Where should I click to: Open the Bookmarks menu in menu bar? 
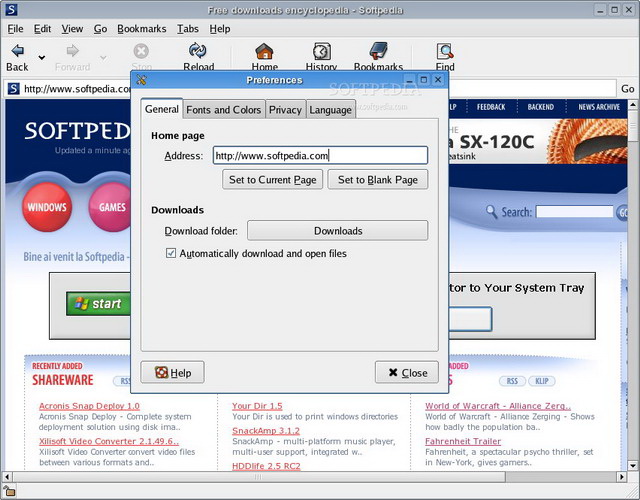click(x=143, y=29)
